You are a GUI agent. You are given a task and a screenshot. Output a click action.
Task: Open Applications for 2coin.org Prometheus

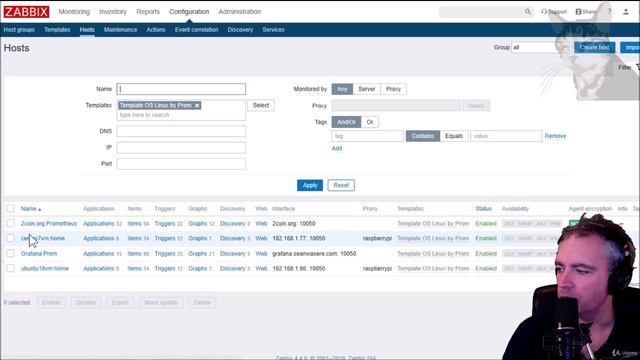click(x=99, y=224)
